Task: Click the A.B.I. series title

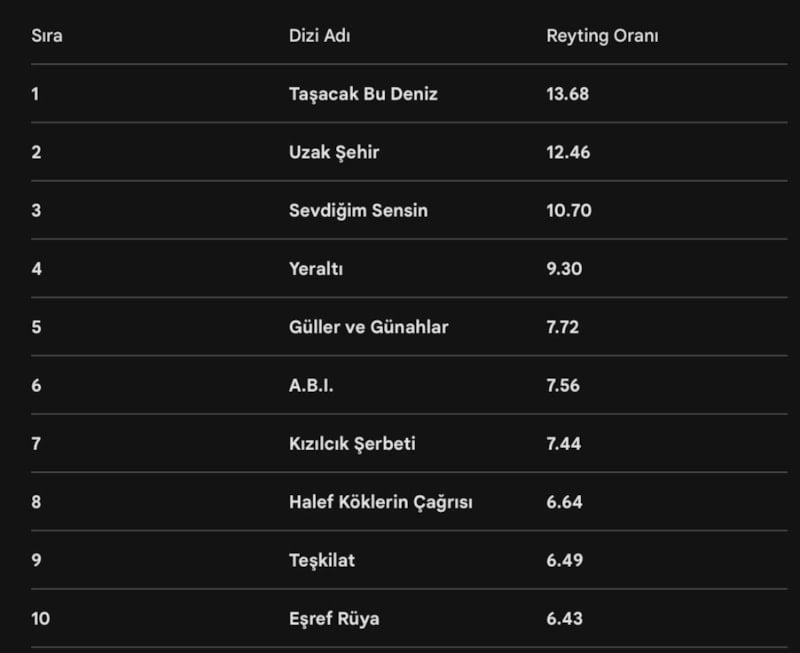Action: [x=311, y=385]
